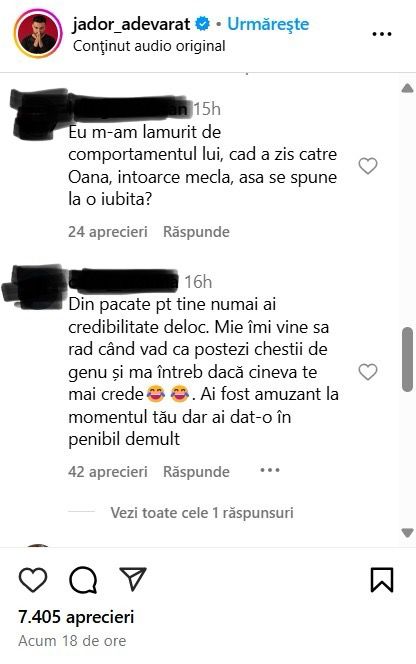Viewport: 416px width, 664px height.
Task: Like the comment about Oana
Action: tap(368, 166)
